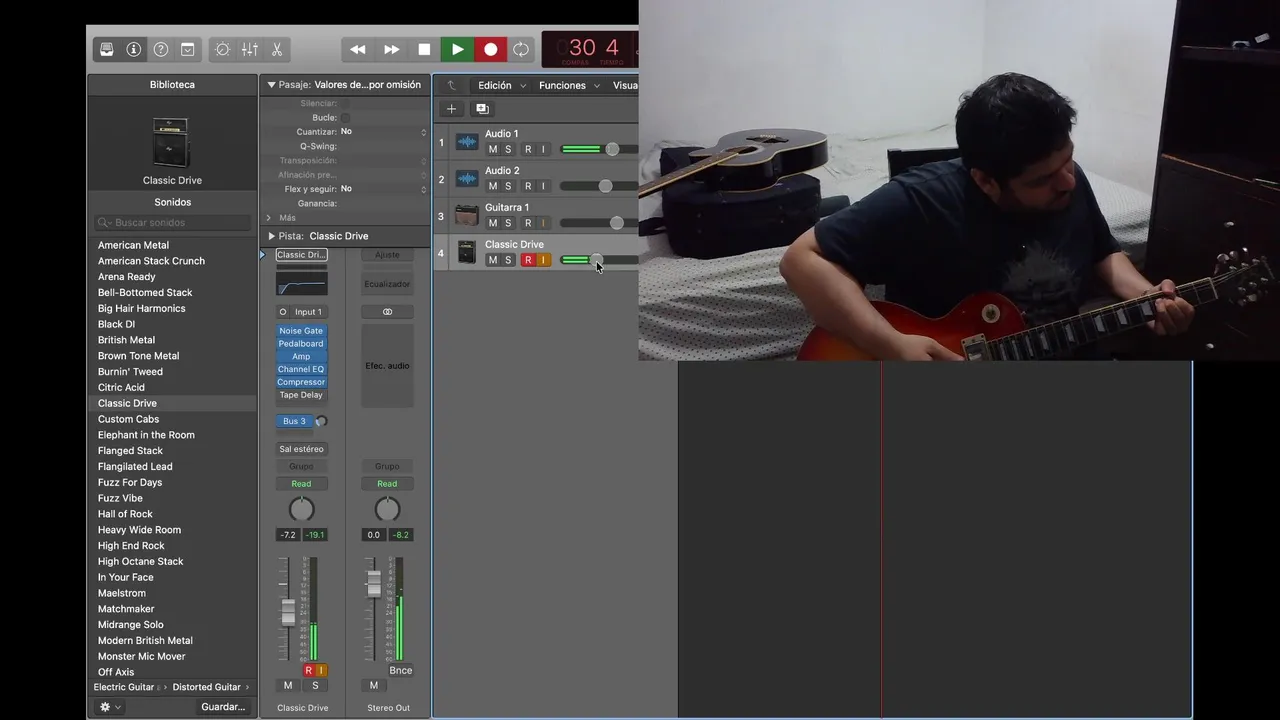Open the Library gear action menu

[110, 707]
